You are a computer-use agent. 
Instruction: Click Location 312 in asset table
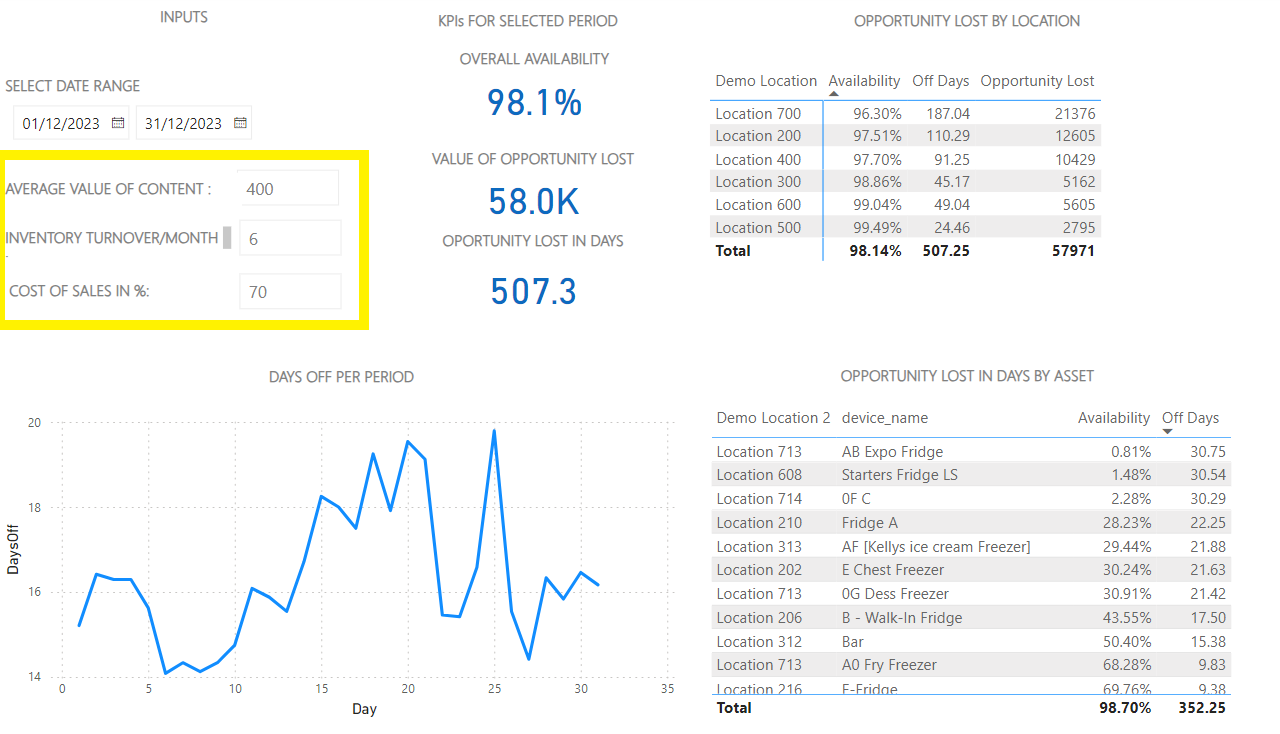coord(759,642)
